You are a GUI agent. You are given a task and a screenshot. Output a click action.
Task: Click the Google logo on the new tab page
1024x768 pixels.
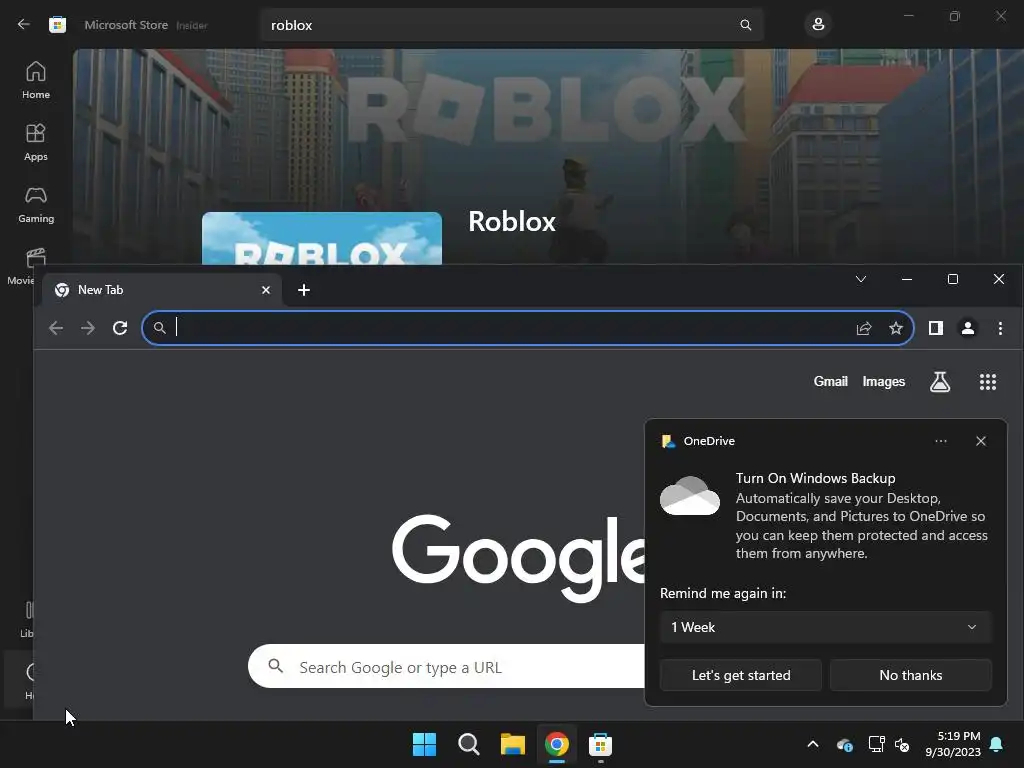[x=519, y=557]
